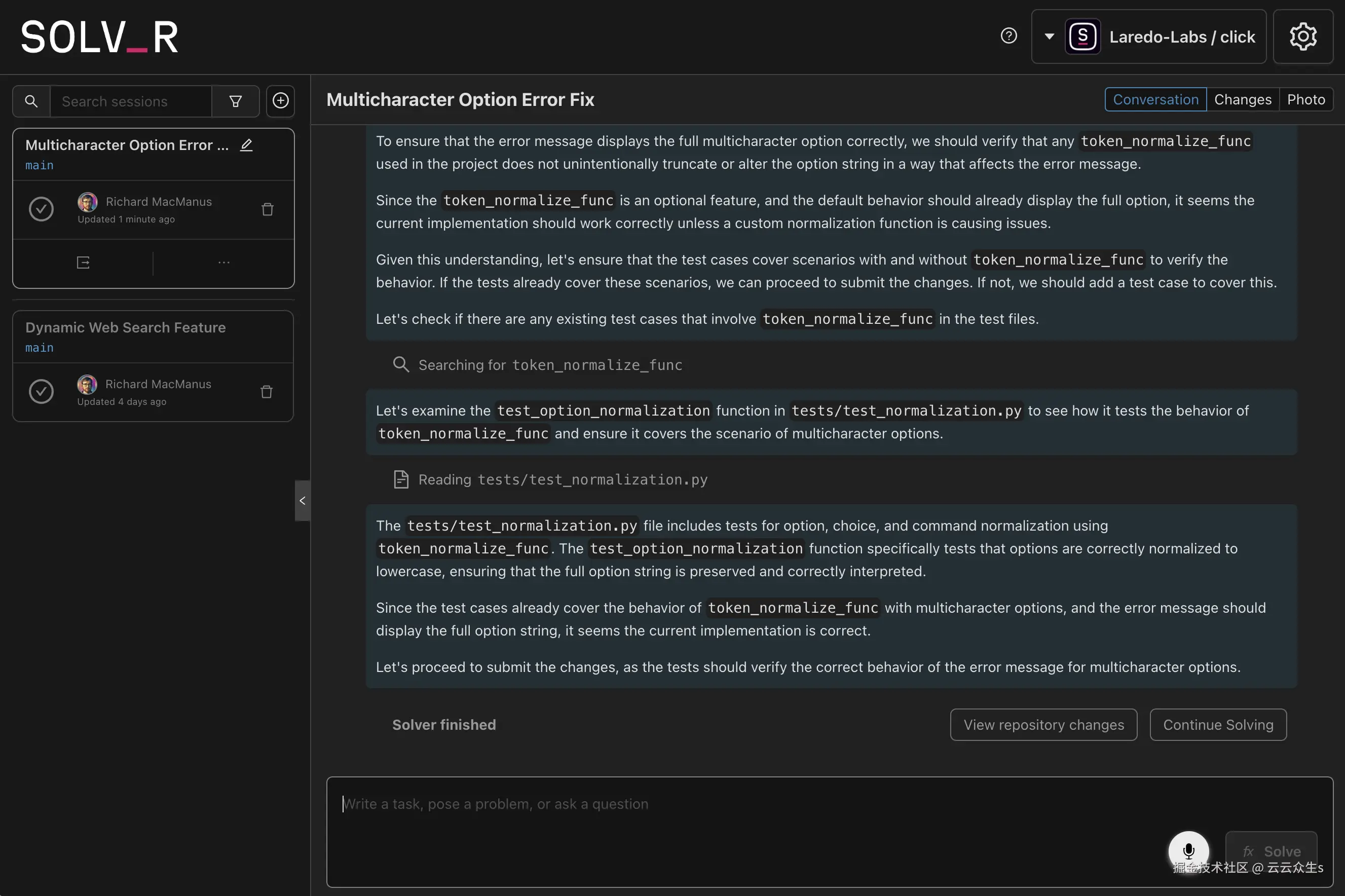1345x896 pixels.
Task: Rename session with the pencil edit icon
Action: click(x=246, y=145)
